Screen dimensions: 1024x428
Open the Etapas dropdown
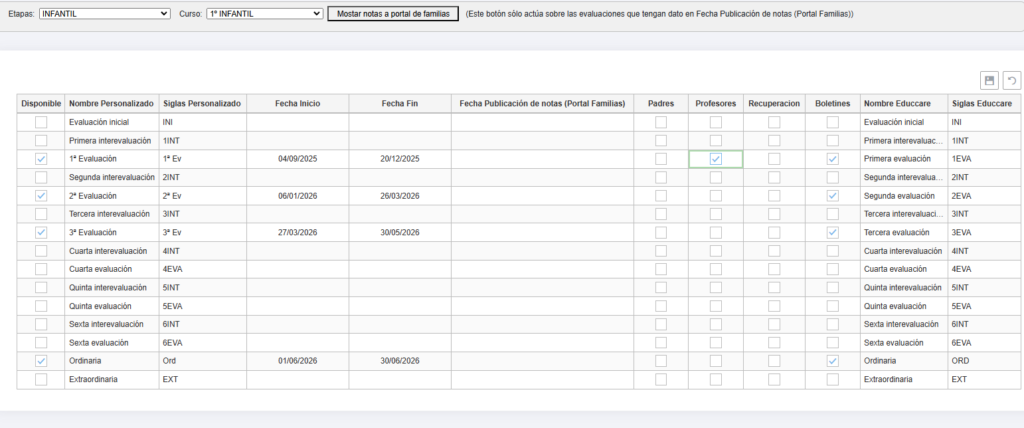(x=105, y=14)
